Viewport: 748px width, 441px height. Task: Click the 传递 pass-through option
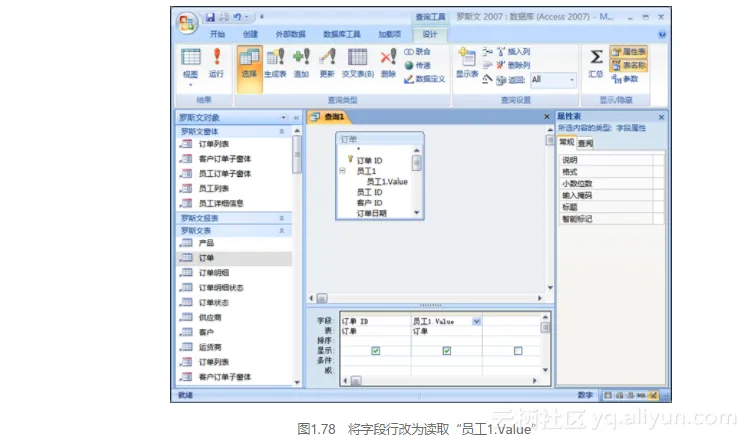click(x=417, y=65)
